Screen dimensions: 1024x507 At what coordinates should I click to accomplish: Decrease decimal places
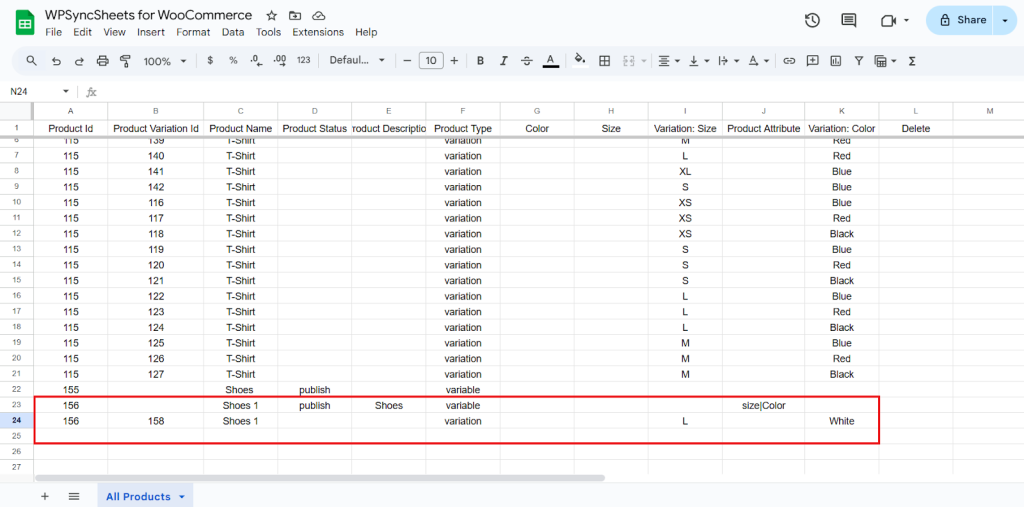pos(256,60)
